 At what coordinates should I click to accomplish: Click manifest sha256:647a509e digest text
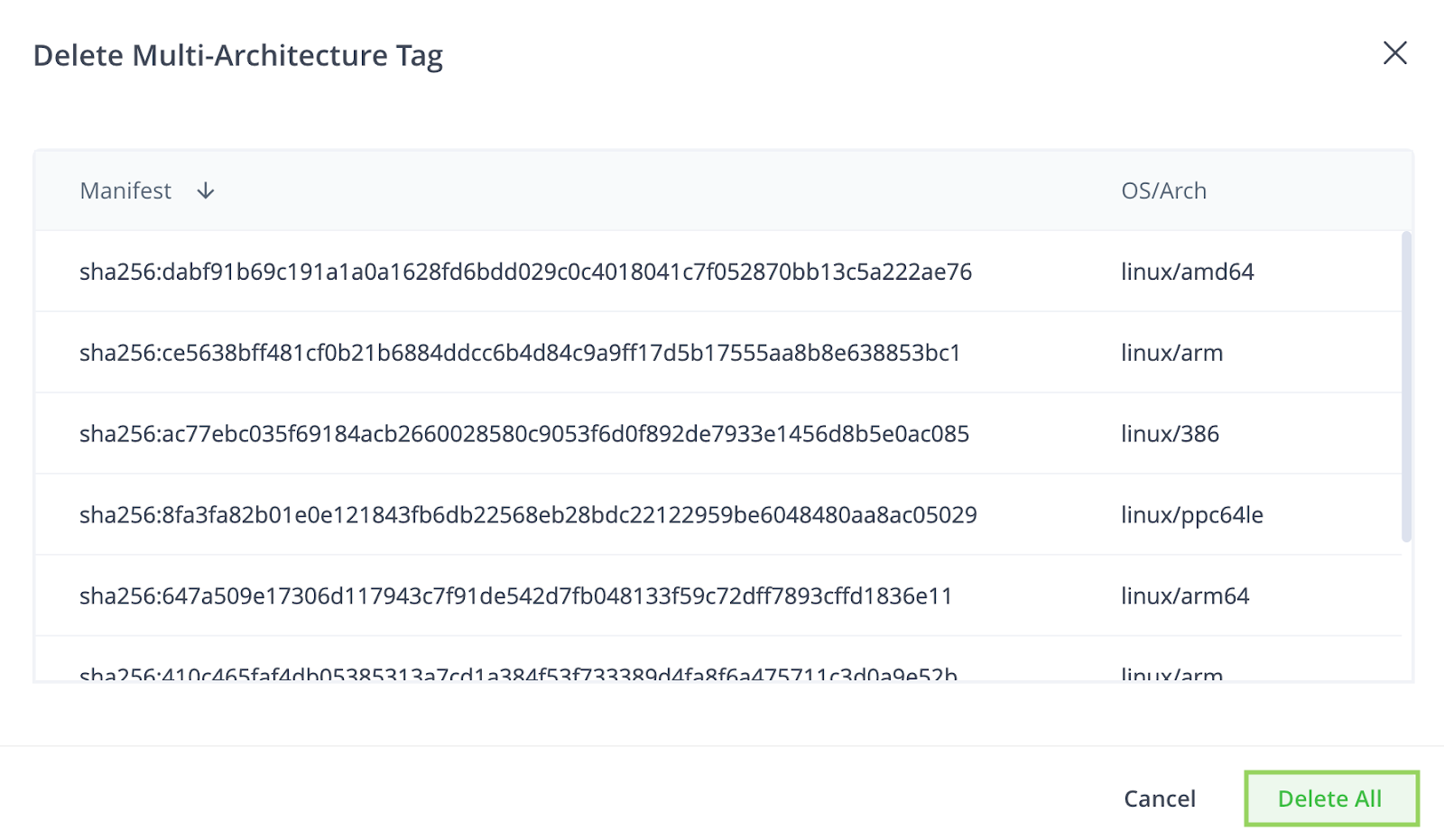516,595
